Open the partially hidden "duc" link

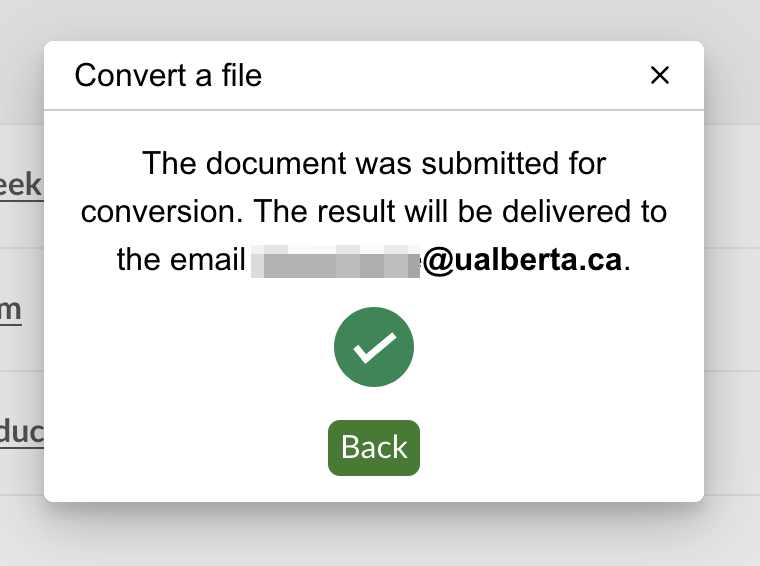[21, 433]
